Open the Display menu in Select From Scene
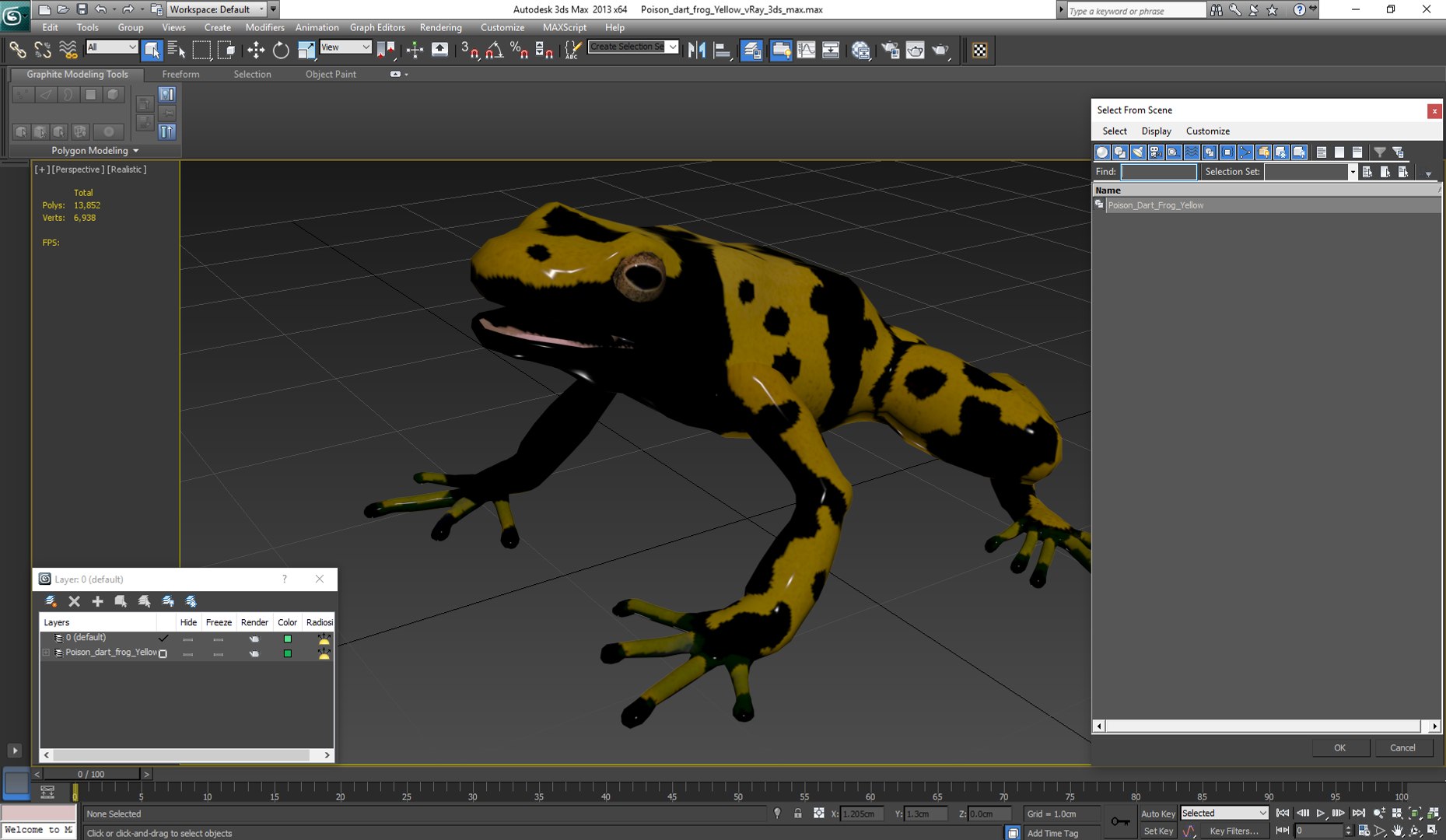The image size is (1446, 840). pyautogui.click(x=1156, y=131)
